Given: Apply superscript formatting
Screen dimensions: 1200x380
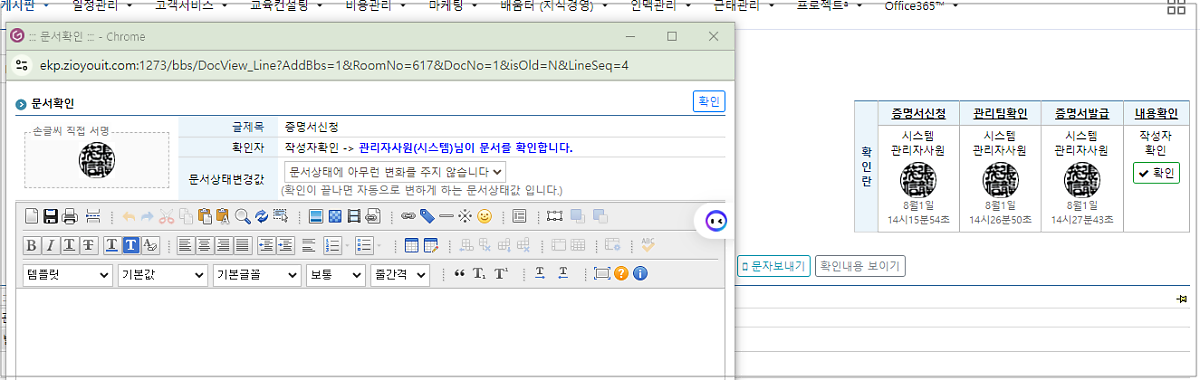Looking at the screenshot, I should click(500, 273).
